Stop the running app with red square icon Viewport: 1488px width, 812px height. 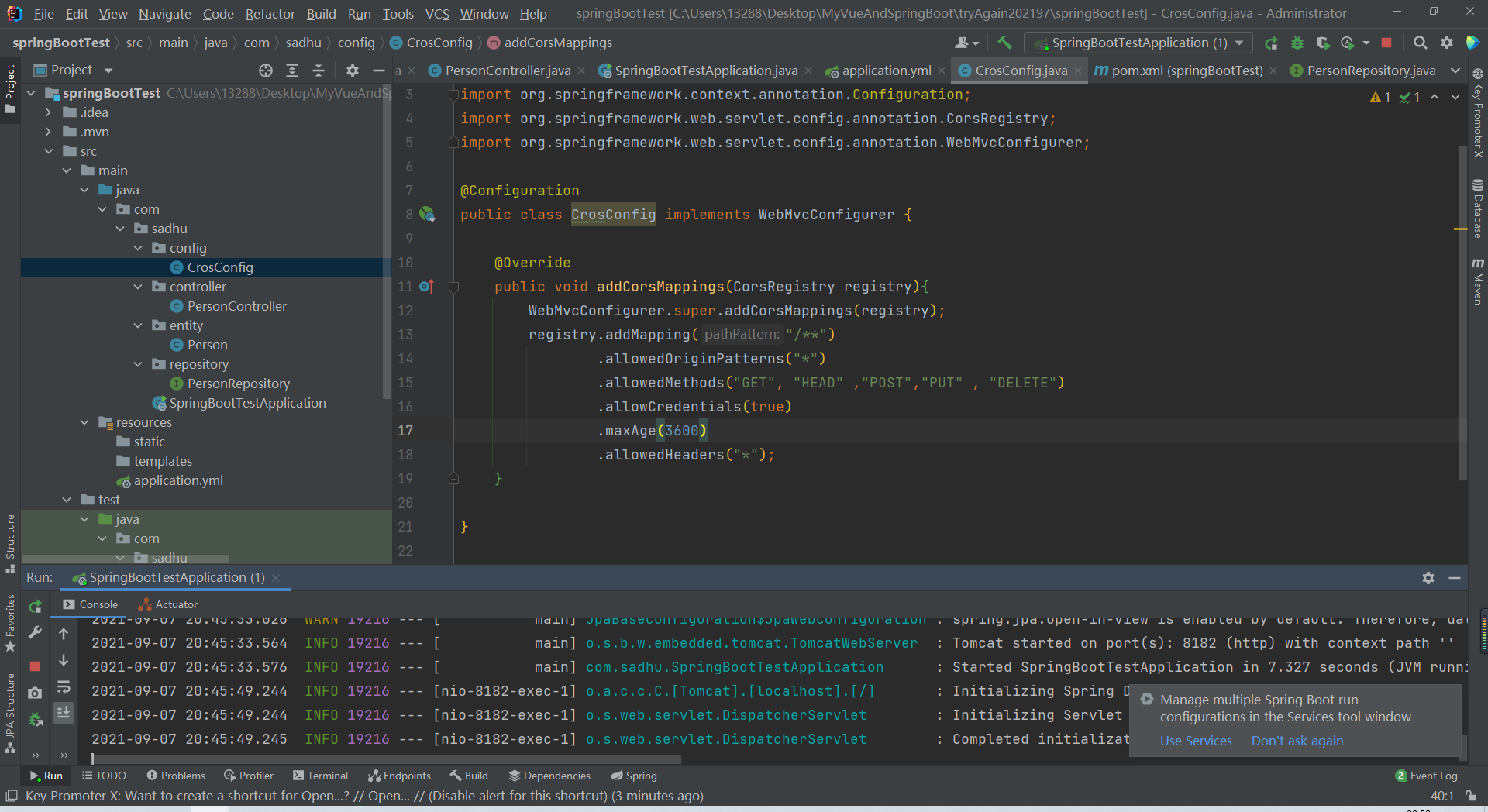tap(1387, 43)
